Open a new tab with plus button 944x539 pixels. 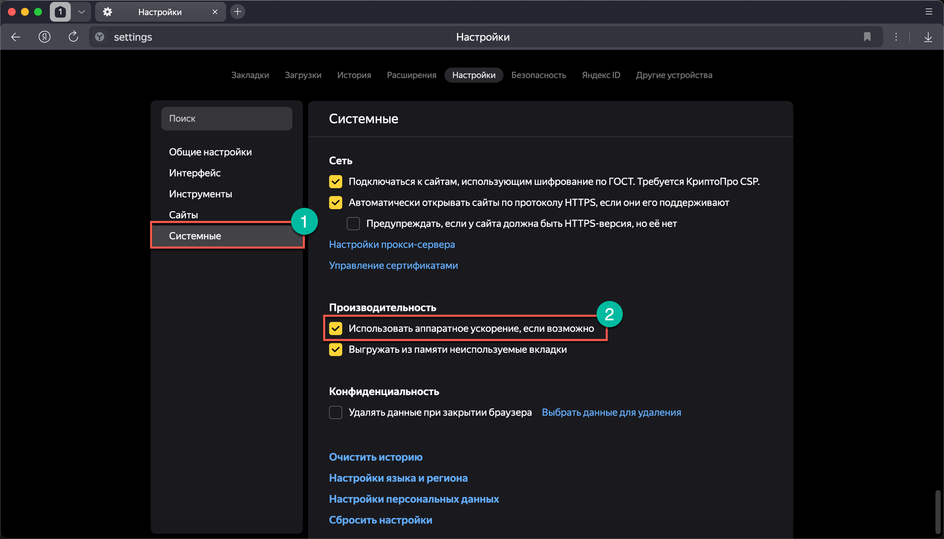[x=238, y=11]
